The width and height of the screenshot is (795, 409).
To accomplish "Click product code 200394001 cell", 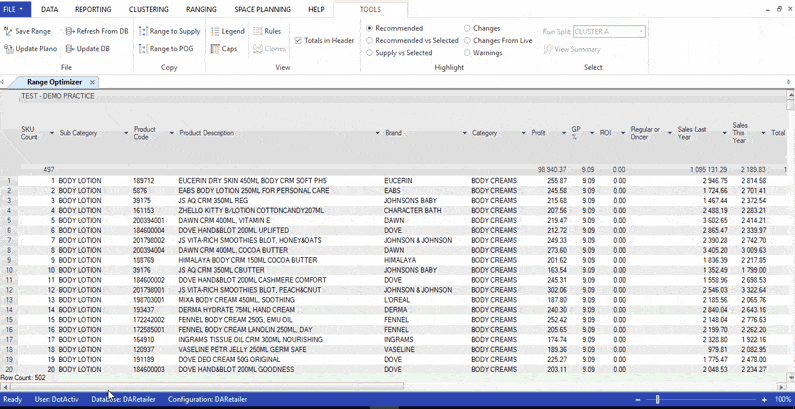I will click(x=148, y=220).
